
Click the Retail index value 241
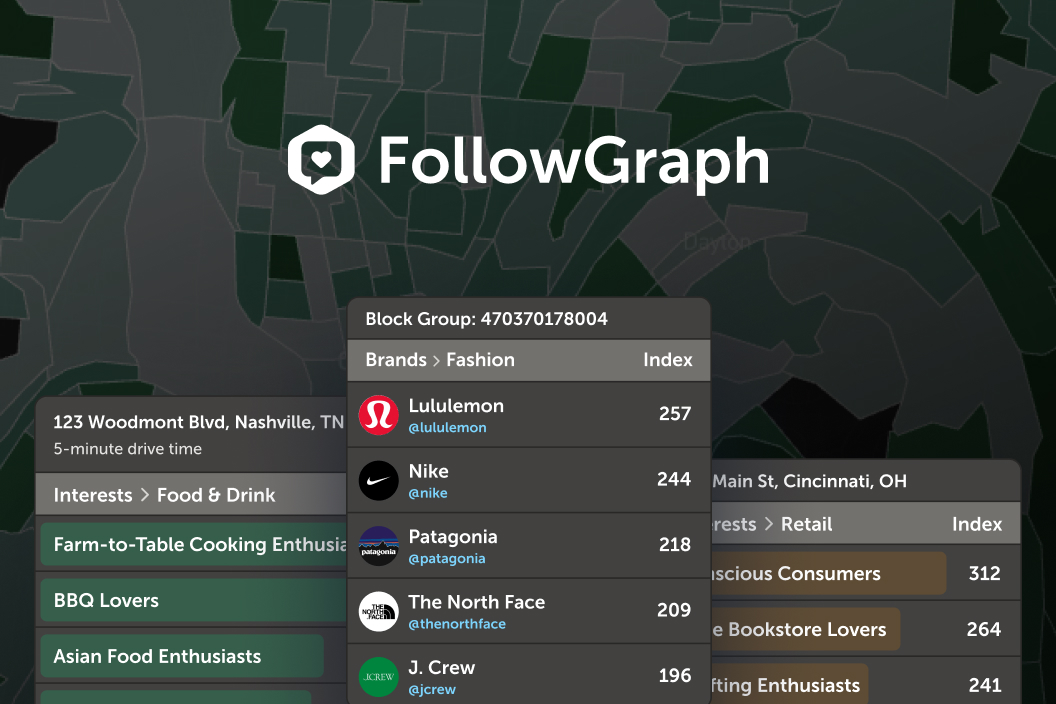click(985, 685)
